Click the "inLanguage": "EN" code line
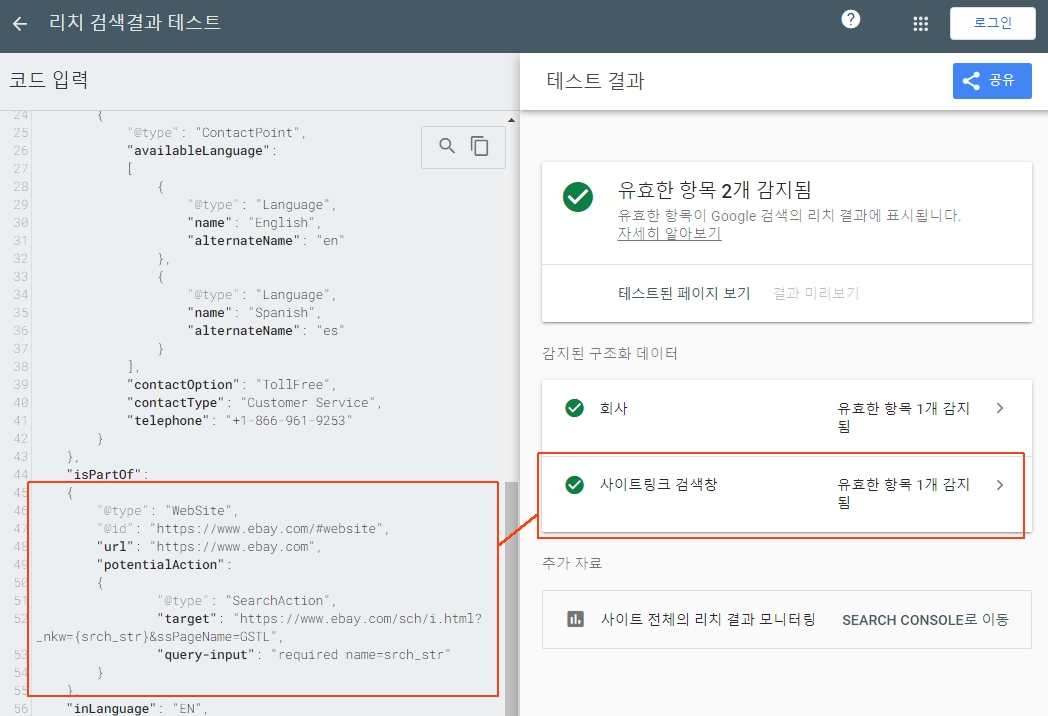The height and width of the screenshot is (716, 1048). tap(138, 708)
